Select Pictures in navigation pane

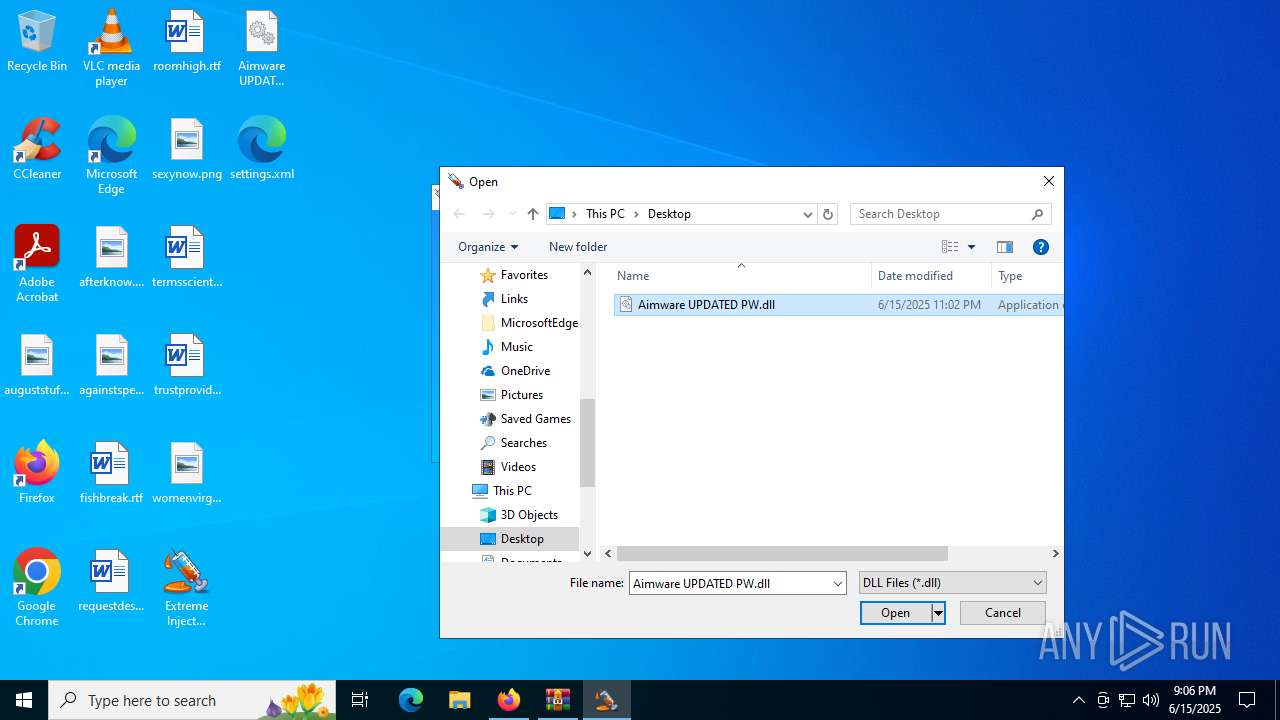[521, 395]
